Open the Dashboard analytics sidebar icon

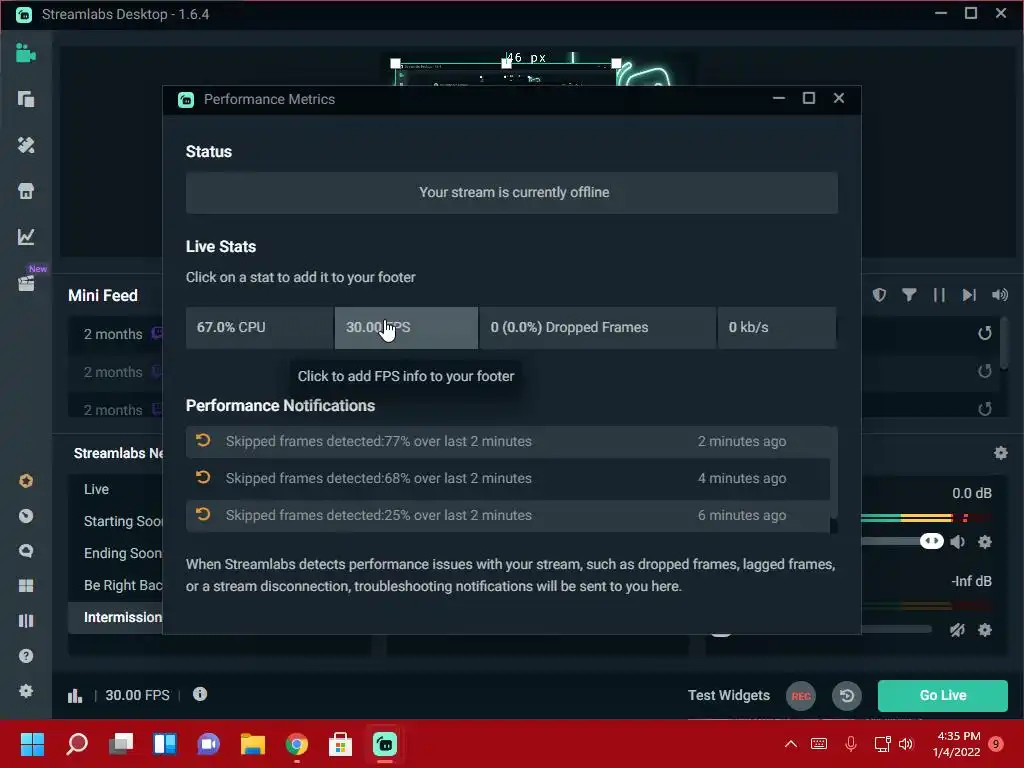click(x=25, y=236)
